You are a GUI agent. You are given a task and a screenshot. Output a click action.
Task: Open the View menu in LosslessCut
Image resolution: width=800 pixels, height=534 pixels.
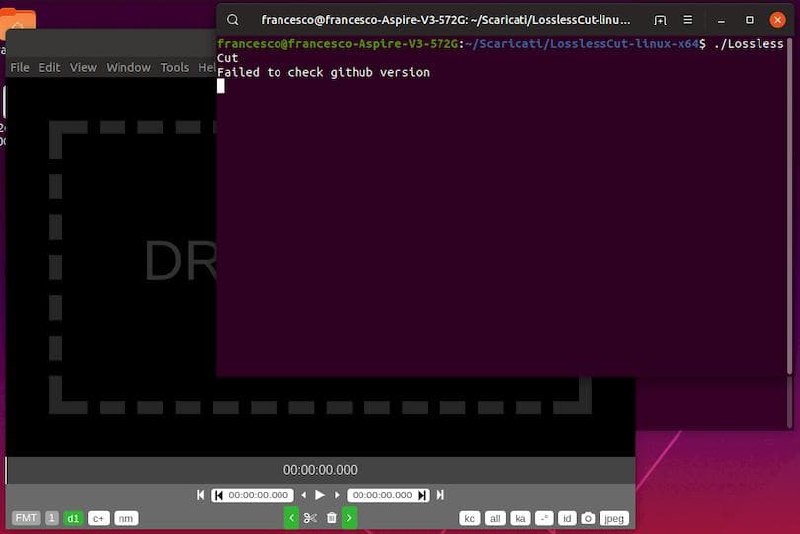click(x=83, y=67)
